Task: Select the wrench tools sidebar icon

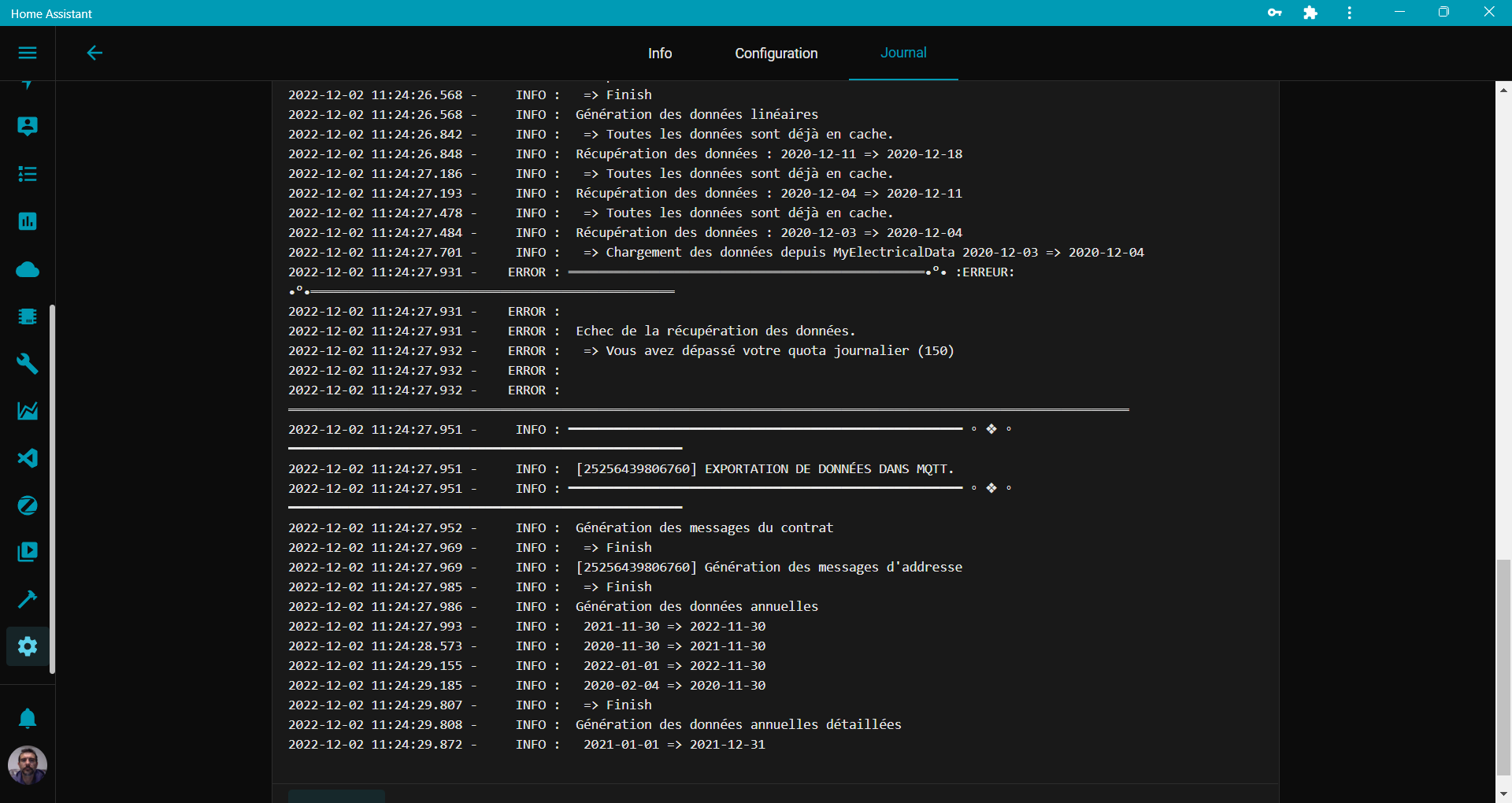Action: click(28, 364)
